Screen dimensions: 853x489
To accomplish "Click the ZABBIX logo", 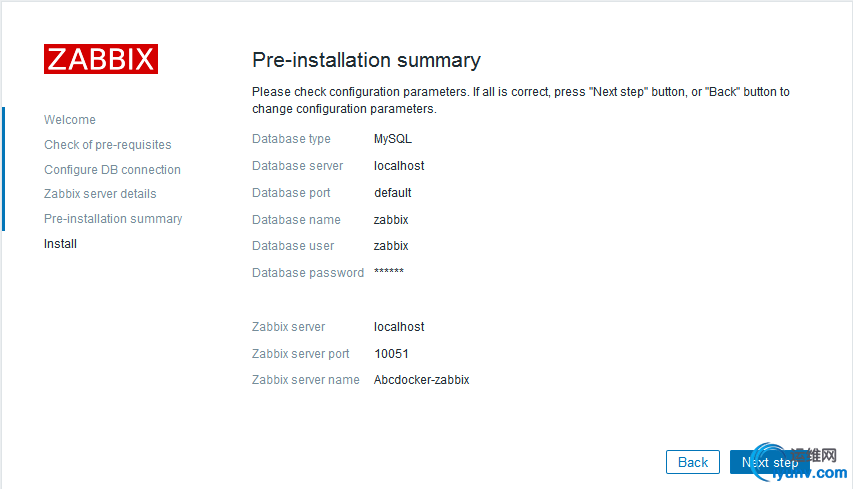I will [x=101, y=59].
